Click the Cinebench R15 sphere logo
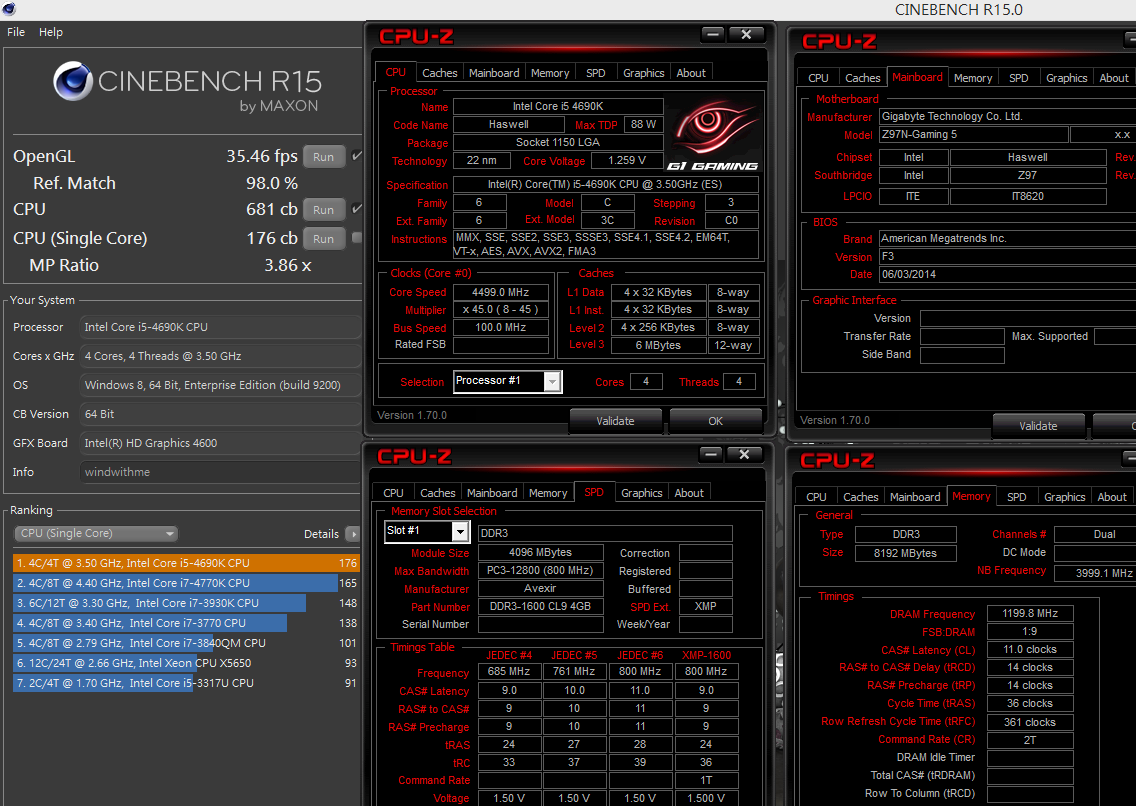 coord(72,80)
